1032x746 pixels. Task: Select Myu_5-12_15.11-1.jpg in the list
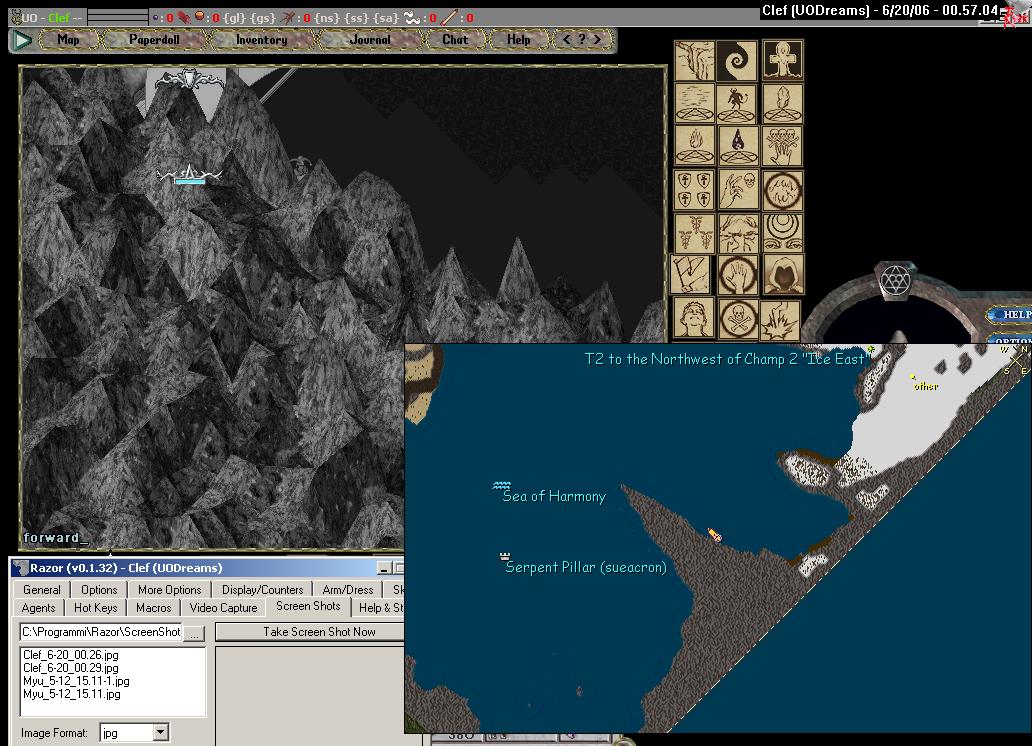[x=76, y=681]
